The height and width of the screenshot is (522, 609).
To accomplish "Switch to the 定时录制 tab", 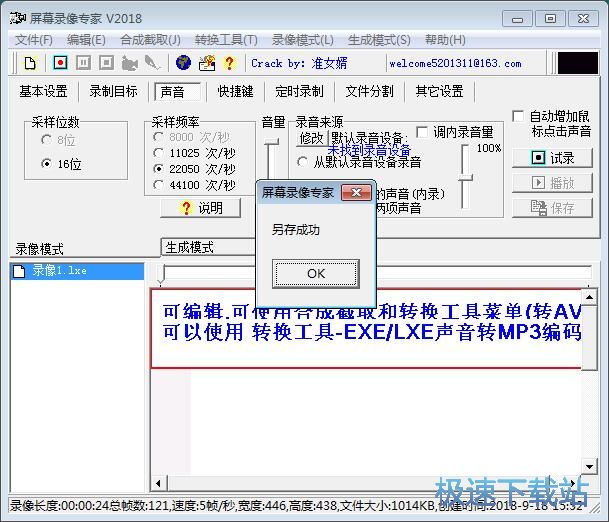I will (299, 92).
